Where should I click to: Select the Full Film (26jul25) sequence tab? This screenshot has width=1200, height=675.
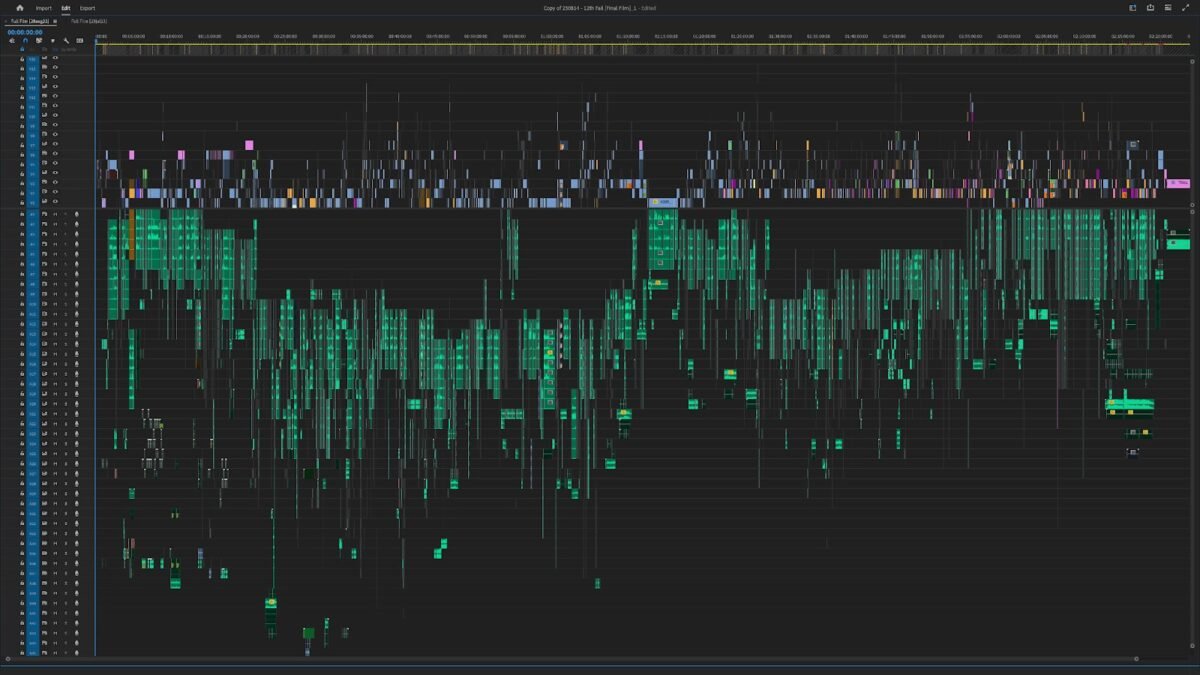coord(89,21)
